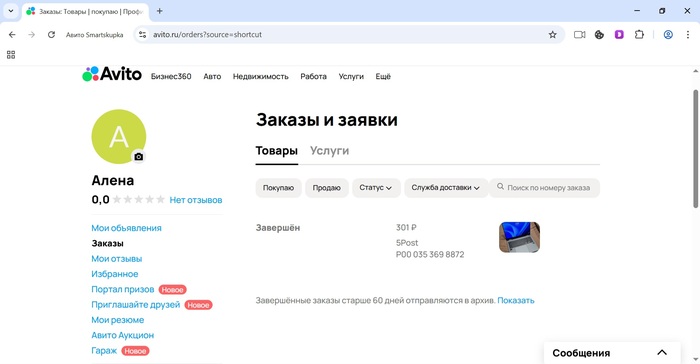Click the 5Post delivery label
700x364 pixels.
(x=407, y=243)
